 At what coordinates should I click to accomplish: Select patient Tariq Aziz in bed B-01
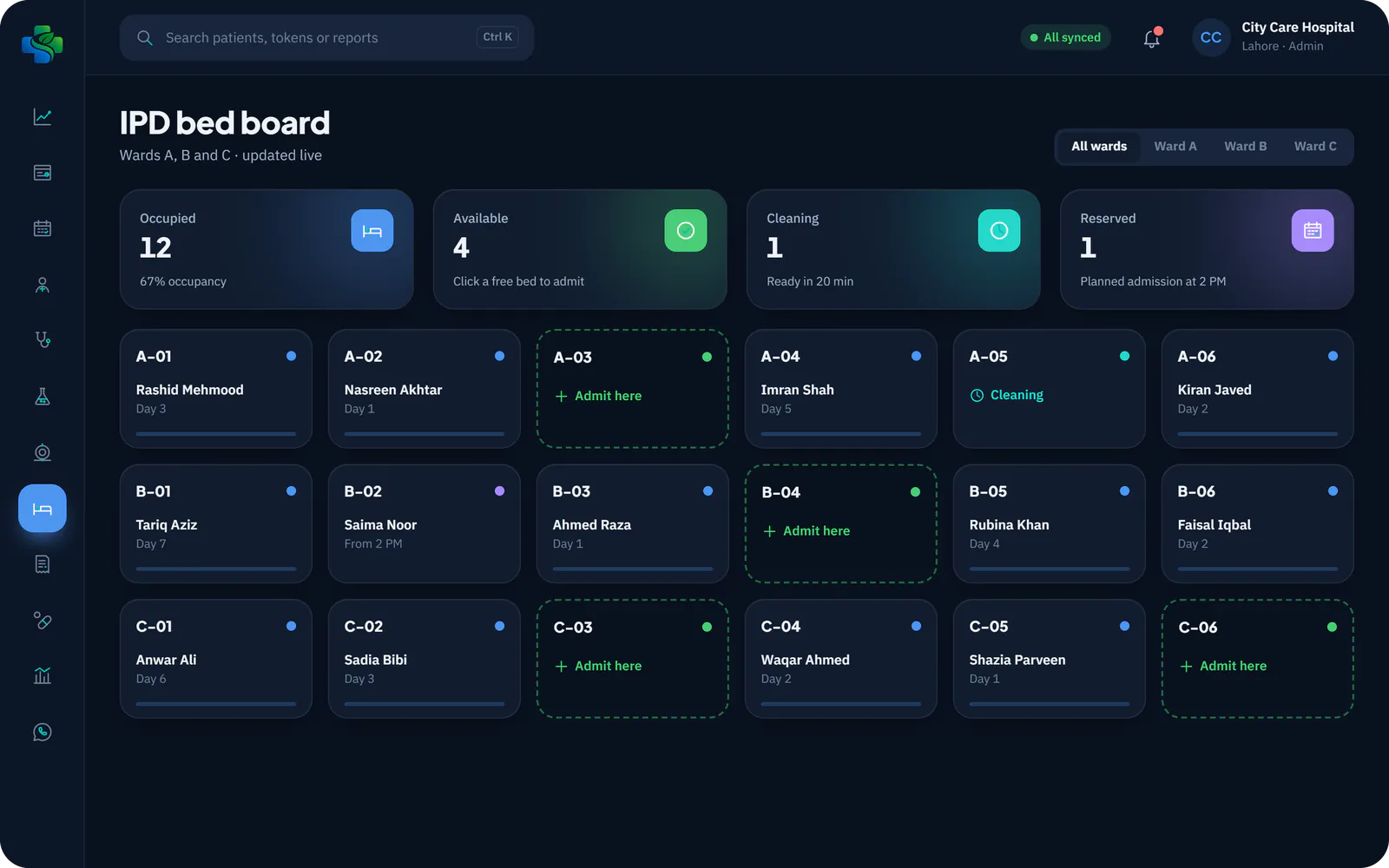(x=216, y=524)
